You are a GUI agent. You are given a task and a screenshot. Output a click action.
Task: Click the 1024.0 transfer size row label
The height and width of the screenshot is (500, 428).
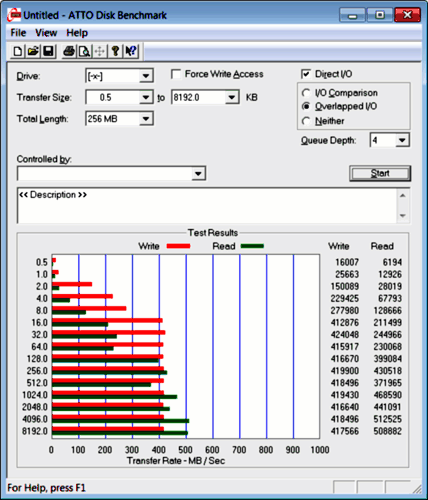[x=35, y=395]
